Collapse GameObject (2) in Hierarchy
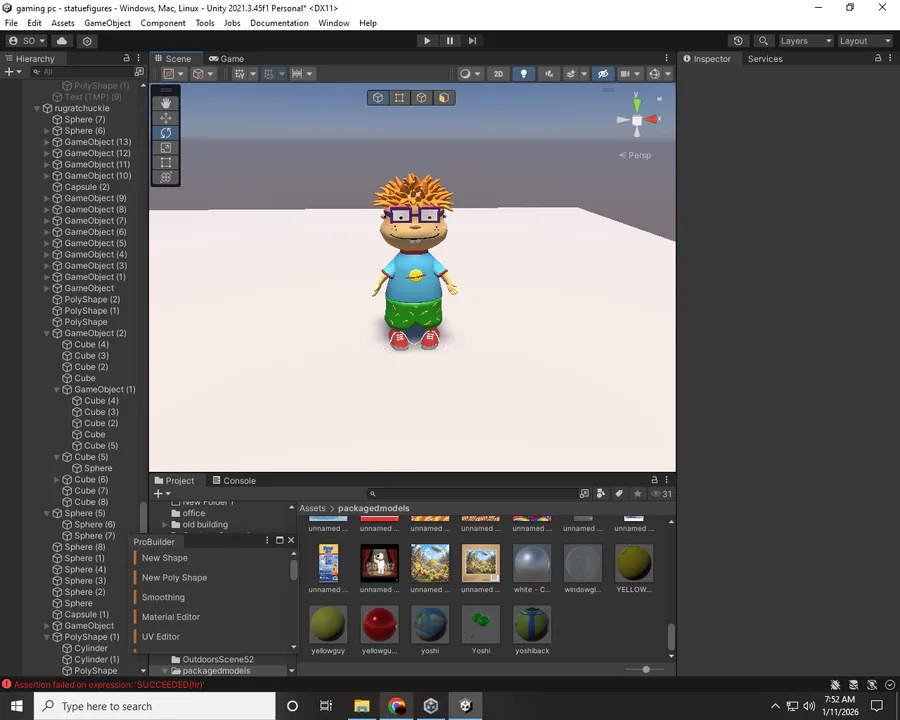 click(x=47, y=333)
